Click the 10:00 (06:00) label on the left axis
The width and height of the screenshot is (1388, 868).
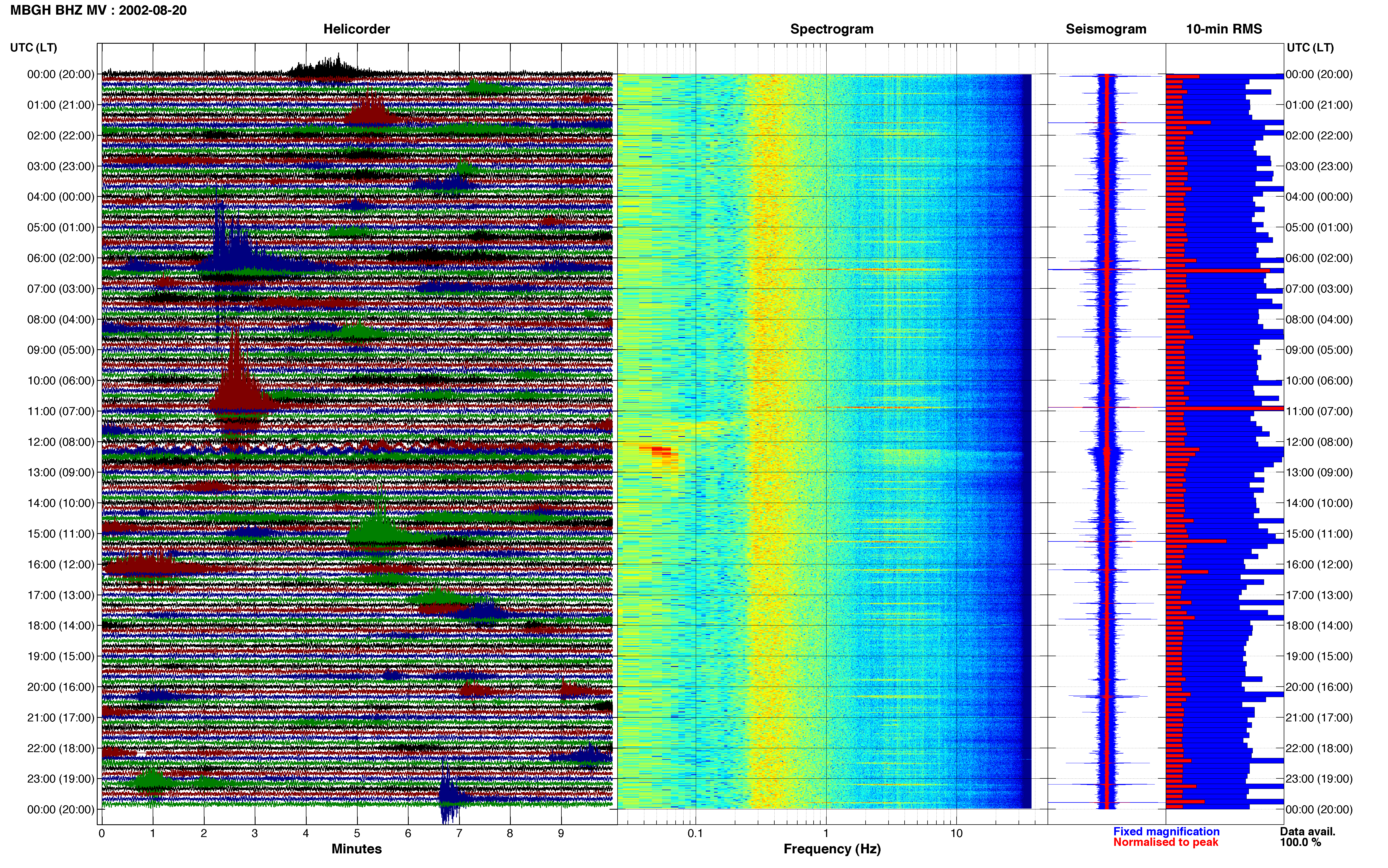coord(61,380)
